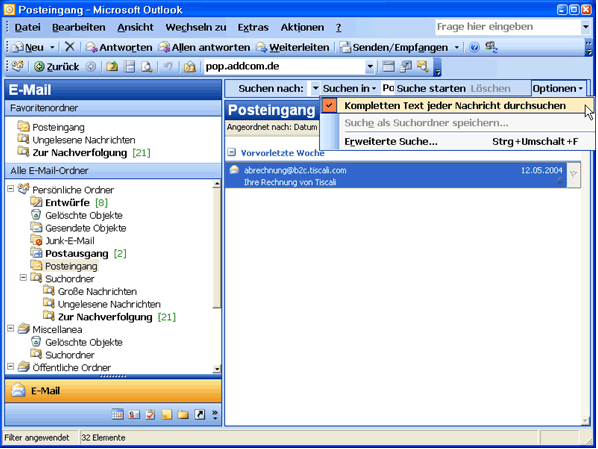Open the Suchen in dropdown
This screenshot has height=449, width=598.
(349, 89)
